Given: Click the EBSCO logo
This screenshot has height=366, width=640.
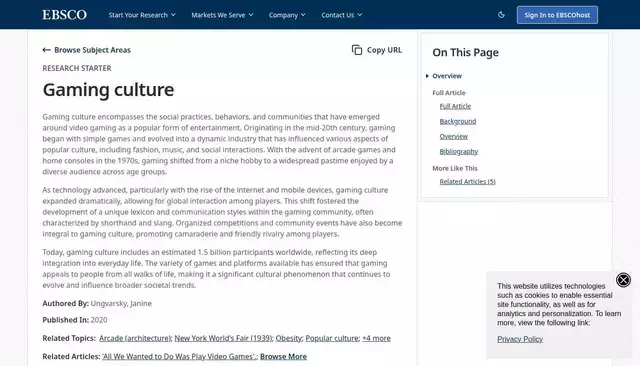Looking at the screenshot, I should pyautogui.click(x=64, y=15).
